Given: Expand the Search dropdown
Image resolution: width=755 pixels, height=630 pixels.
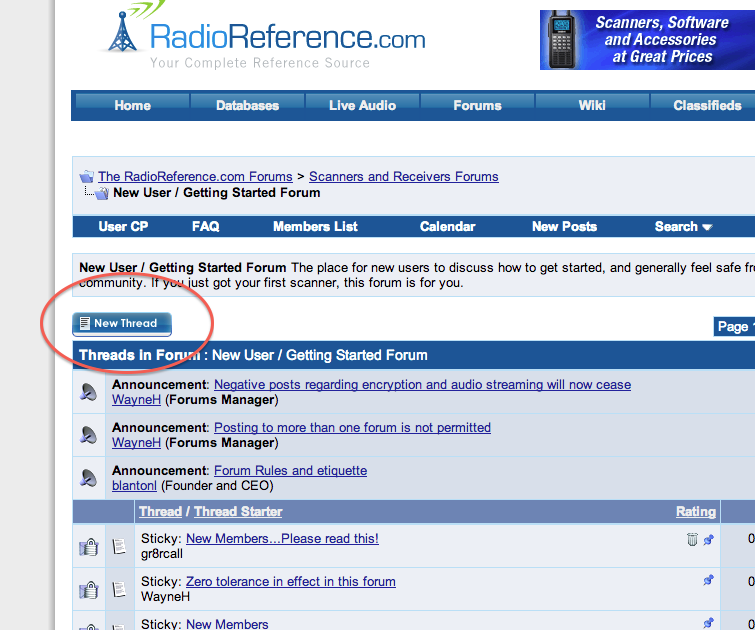Looking at the screenshot, I should click(683, 226).
